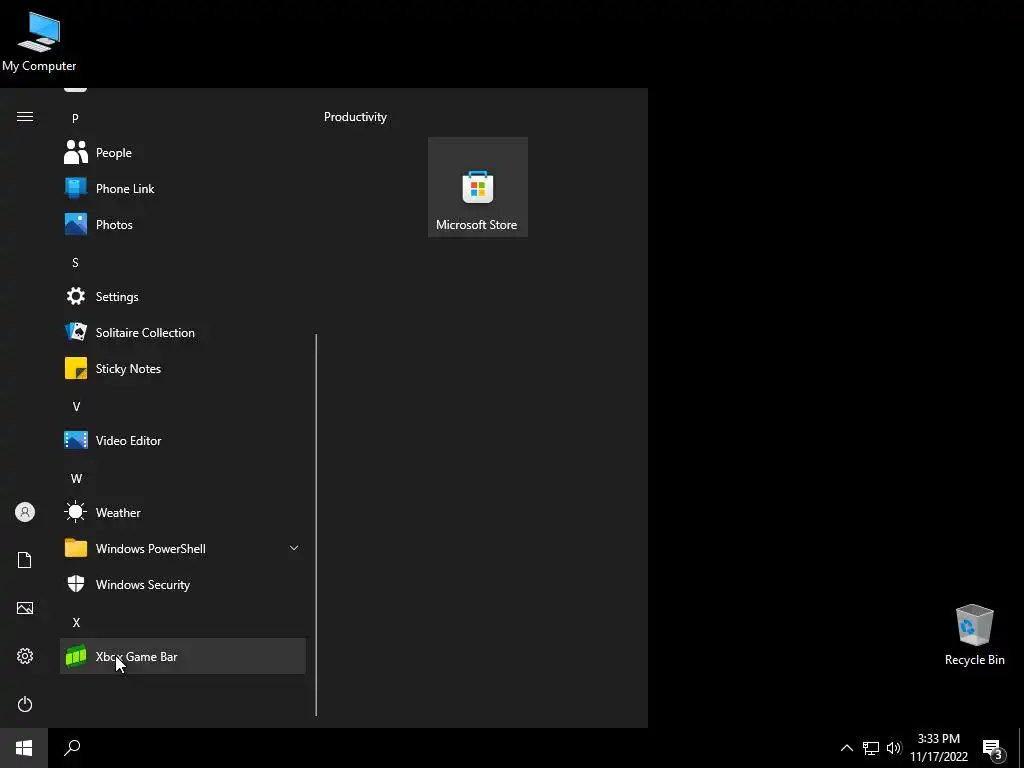Image resolution: width=1024 pixels, height=768 pixels.
Task: Jump to letter X section header
Action: [76, 623]
